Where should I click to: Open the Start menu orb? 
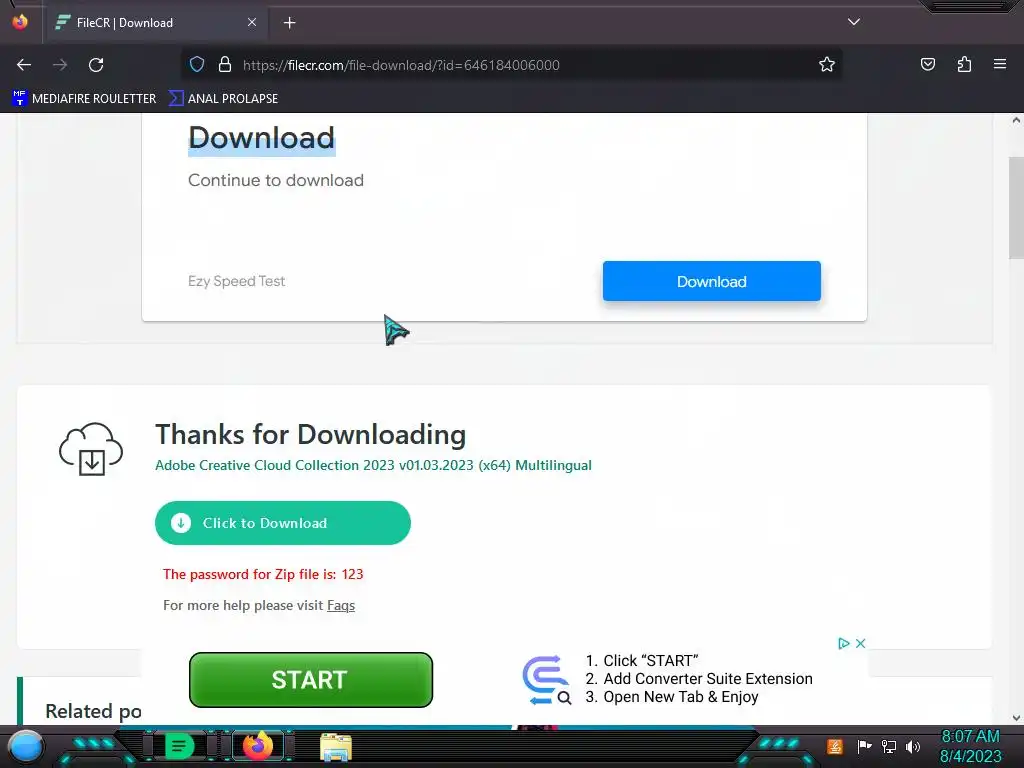pyautogui.click(x=26, y=746)
